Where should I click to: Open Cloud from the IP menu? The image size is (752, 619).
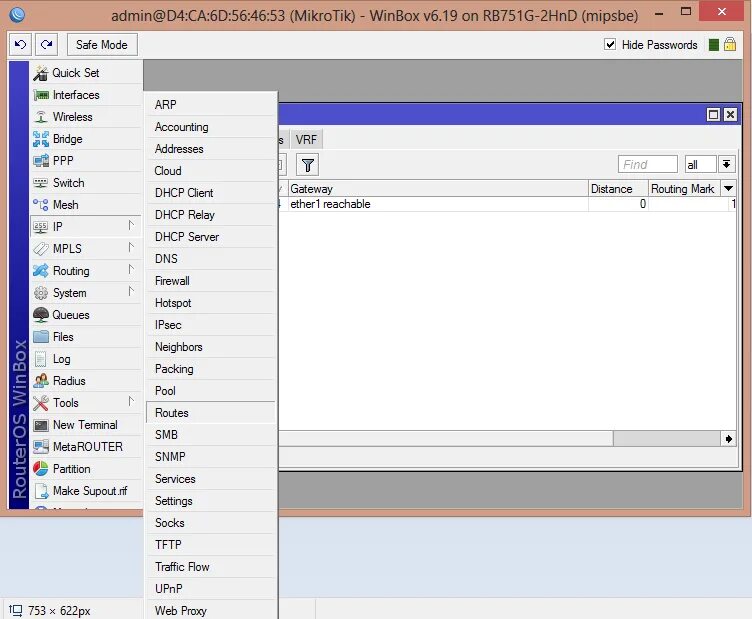pyautogui.click(x=211, y=171)
